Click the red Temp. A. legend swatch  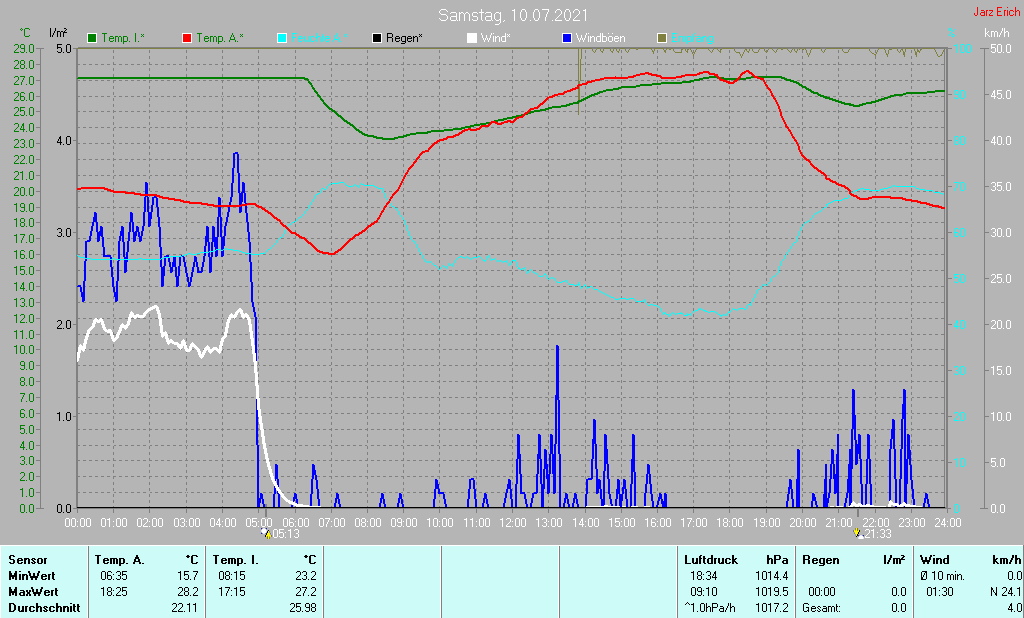[187, 39]
